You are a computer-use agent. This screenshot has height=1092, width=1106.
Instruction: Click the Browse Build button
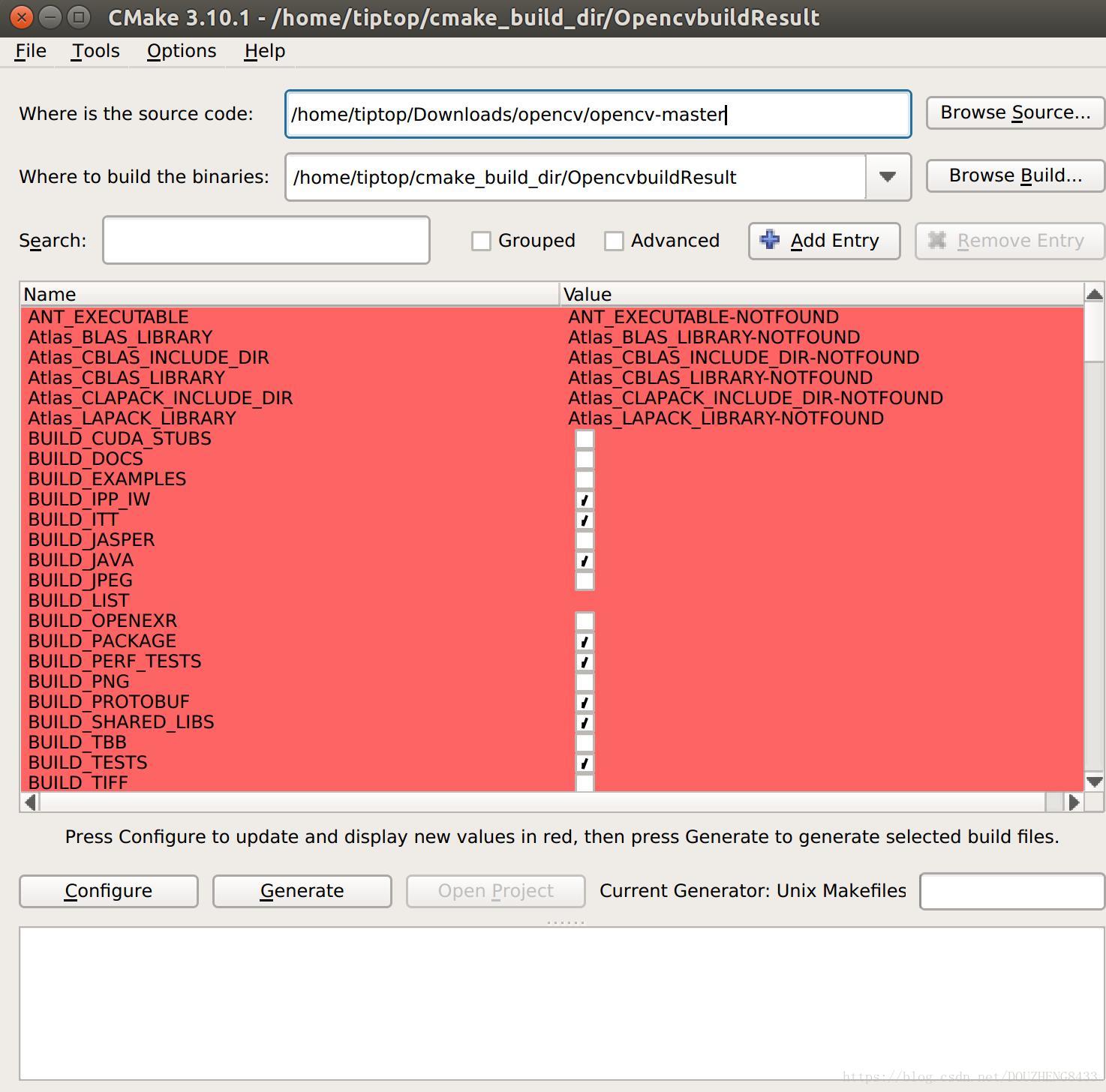[1015, 175]
